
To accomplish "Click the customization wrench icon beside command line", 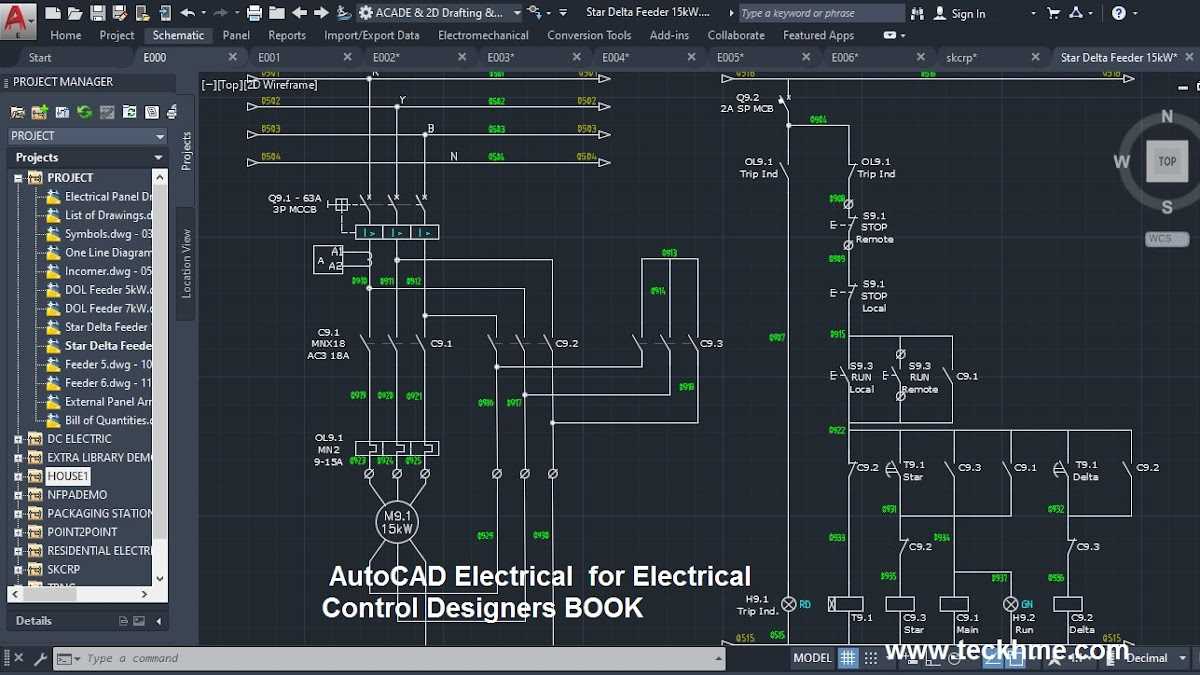I will tap(40, 659).
